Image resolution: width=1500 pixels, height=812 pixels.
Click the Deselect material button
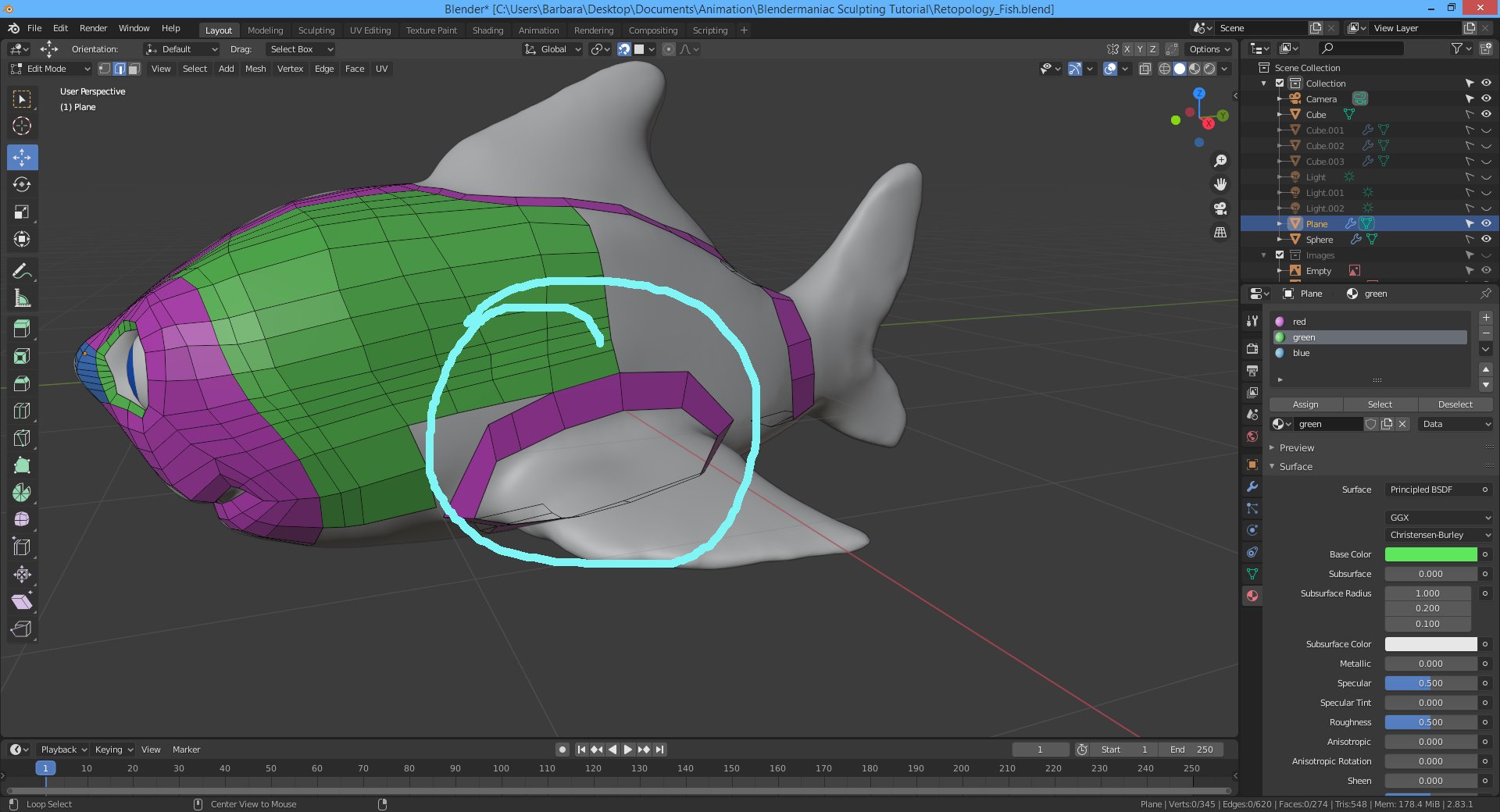pyautogui.click(x=1455, y=404)
